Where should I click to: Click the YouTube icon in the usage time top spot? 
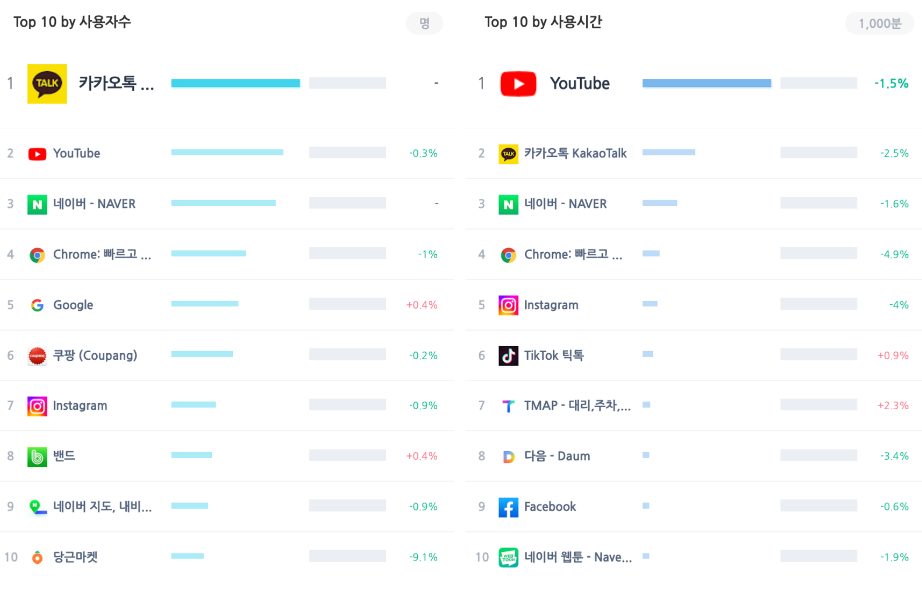[x=518, y=83]
